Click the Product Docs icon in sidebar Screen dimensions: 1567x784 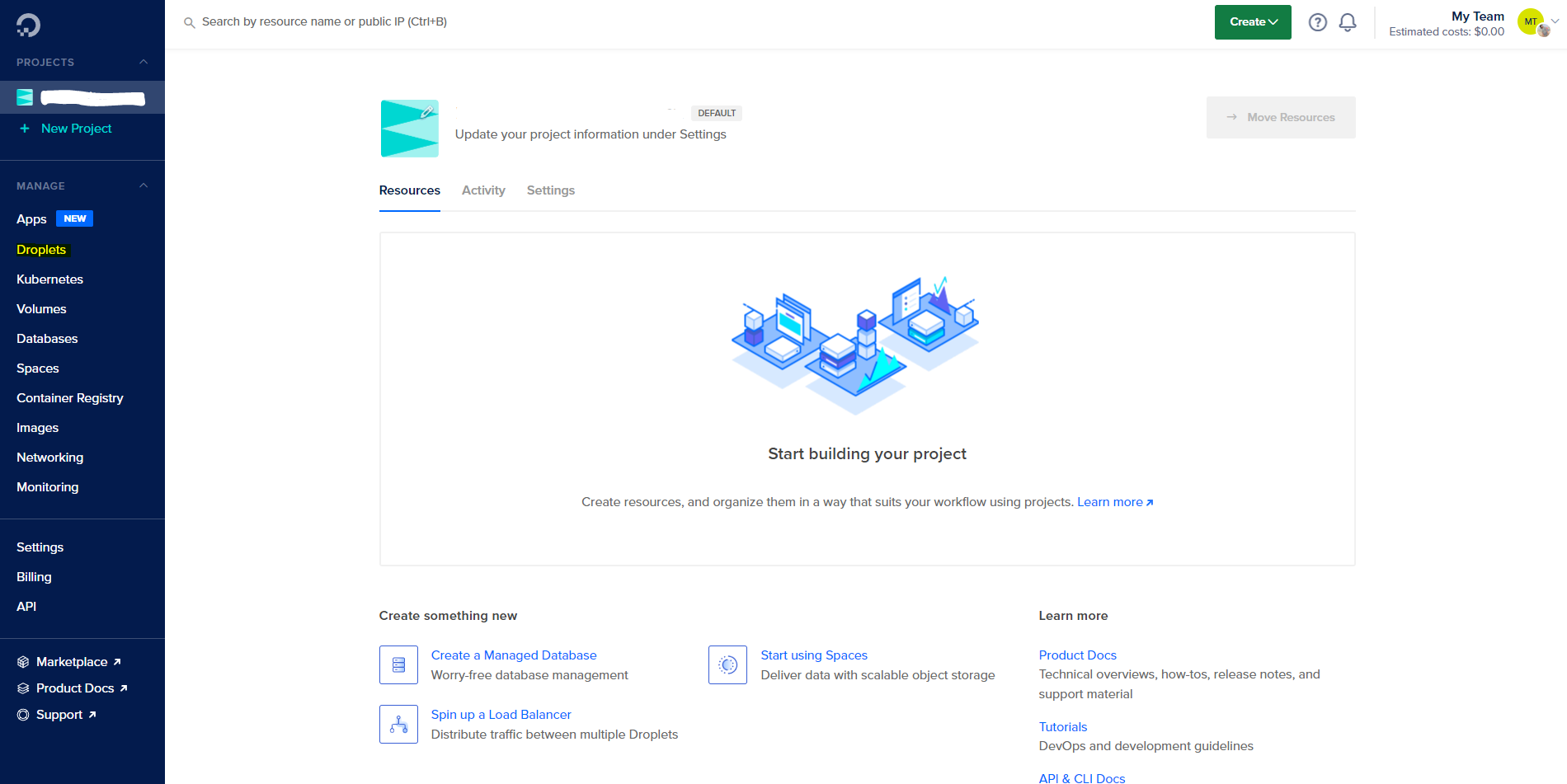tap(24, 688)
